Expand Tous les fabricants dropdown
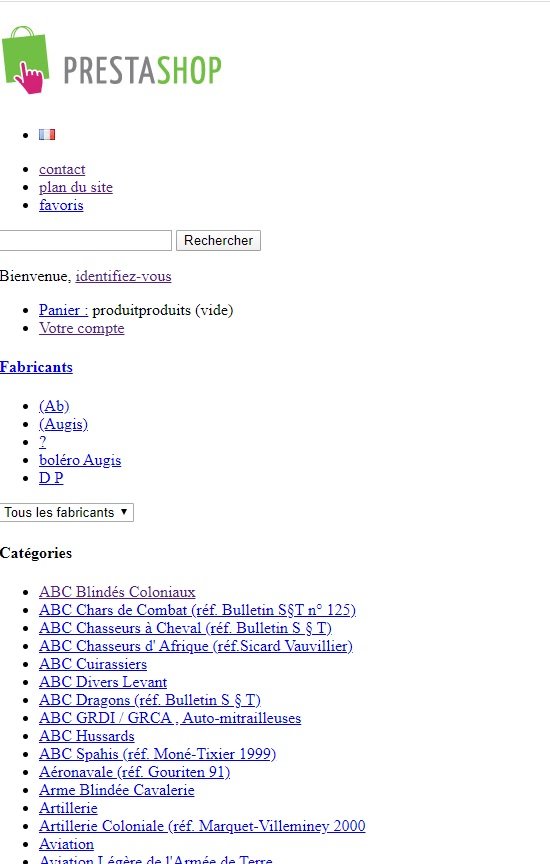 pyautogui.click(x=67, y=512)
